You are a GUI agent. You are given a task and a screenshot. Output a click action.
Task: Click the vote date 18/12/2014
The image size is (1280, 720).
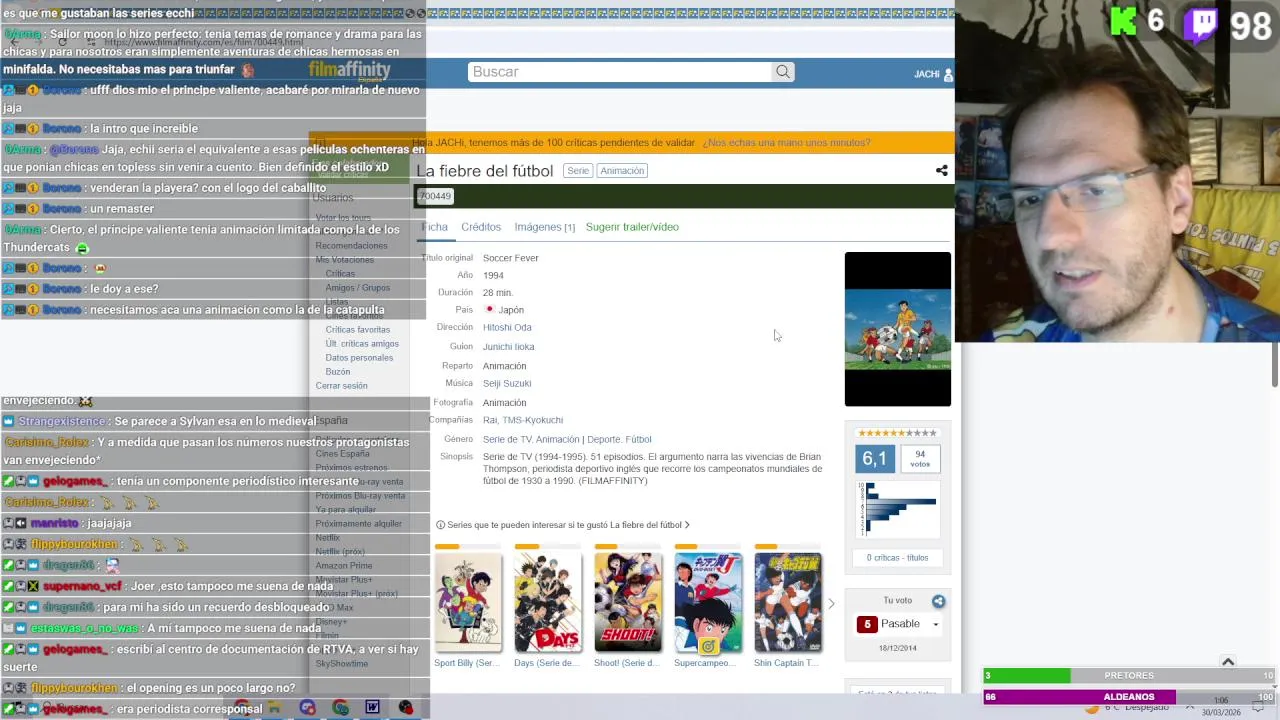[897, 648]
